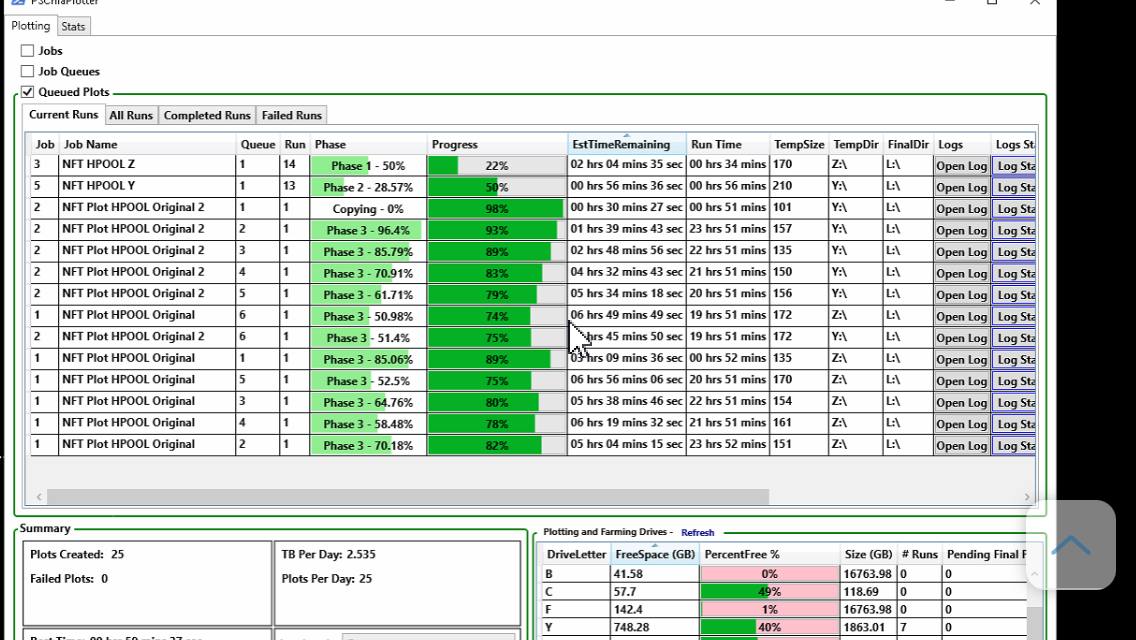Screen dimensions: 1136x640
Task: Click the Plots Created: 25 summary text
Action: click(x=77, y=554)
